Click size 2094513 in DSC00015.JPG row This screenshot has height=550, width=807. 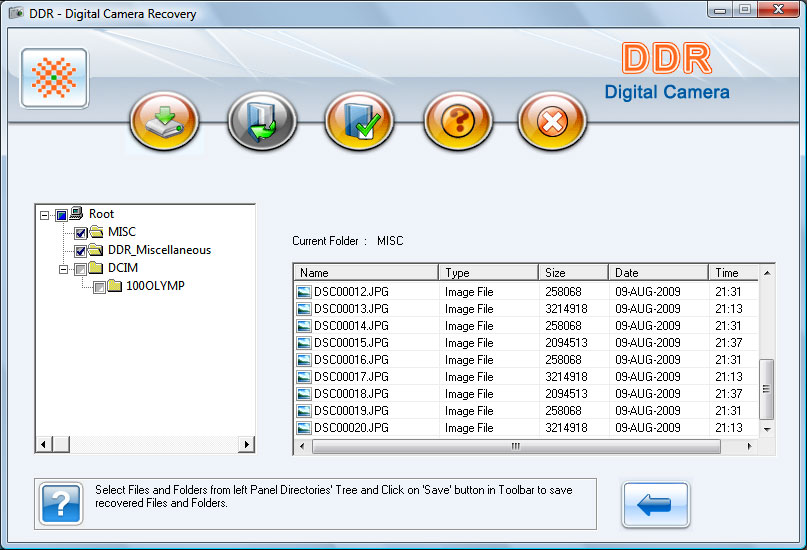coord(566,343)
